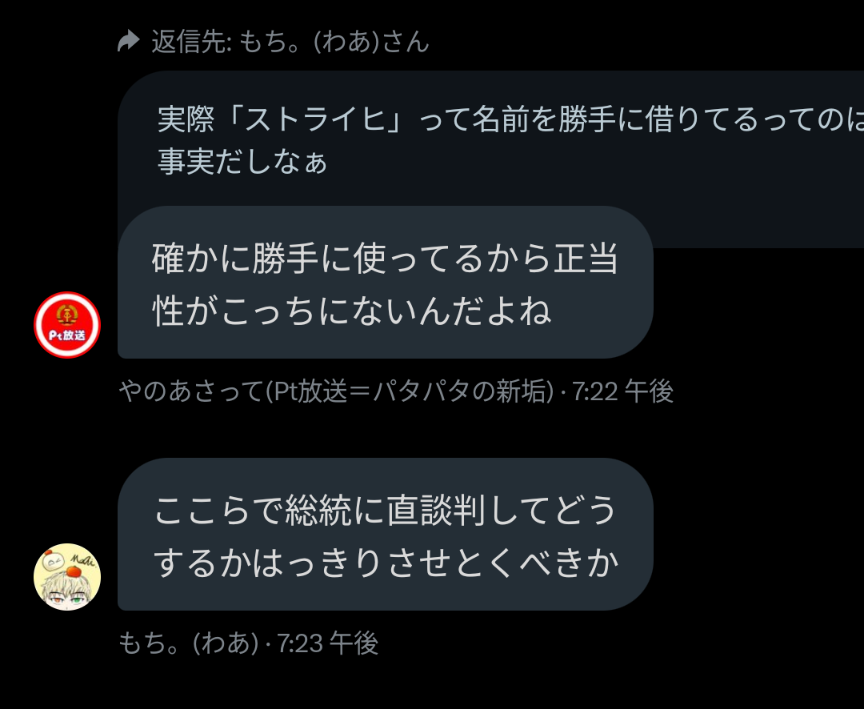Tap the line するかはっきりさせとくべきか
864x709 pixels.
[386, 562]
